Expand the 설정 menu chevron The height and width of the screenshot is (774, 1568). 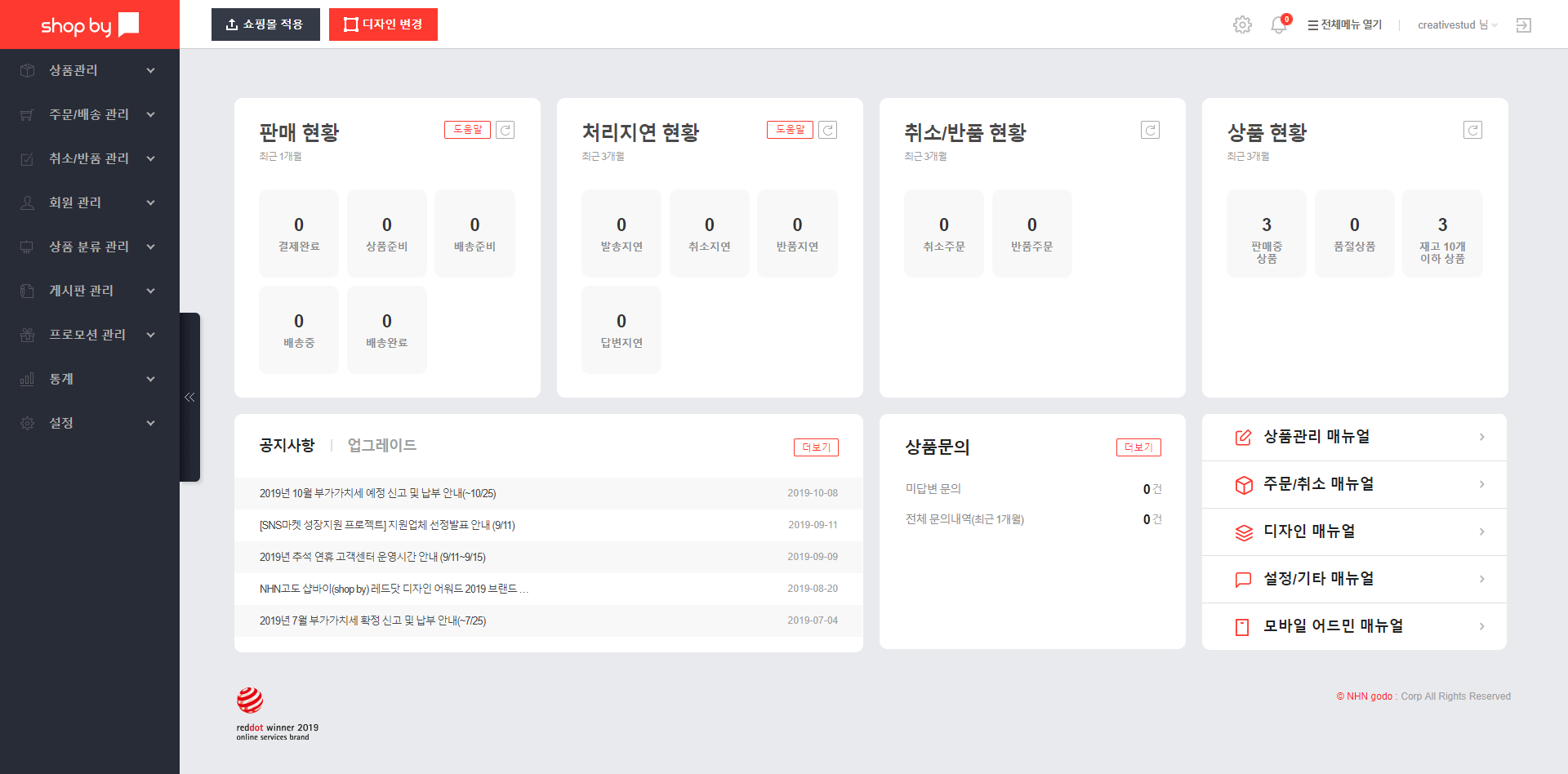click(150, 423)
